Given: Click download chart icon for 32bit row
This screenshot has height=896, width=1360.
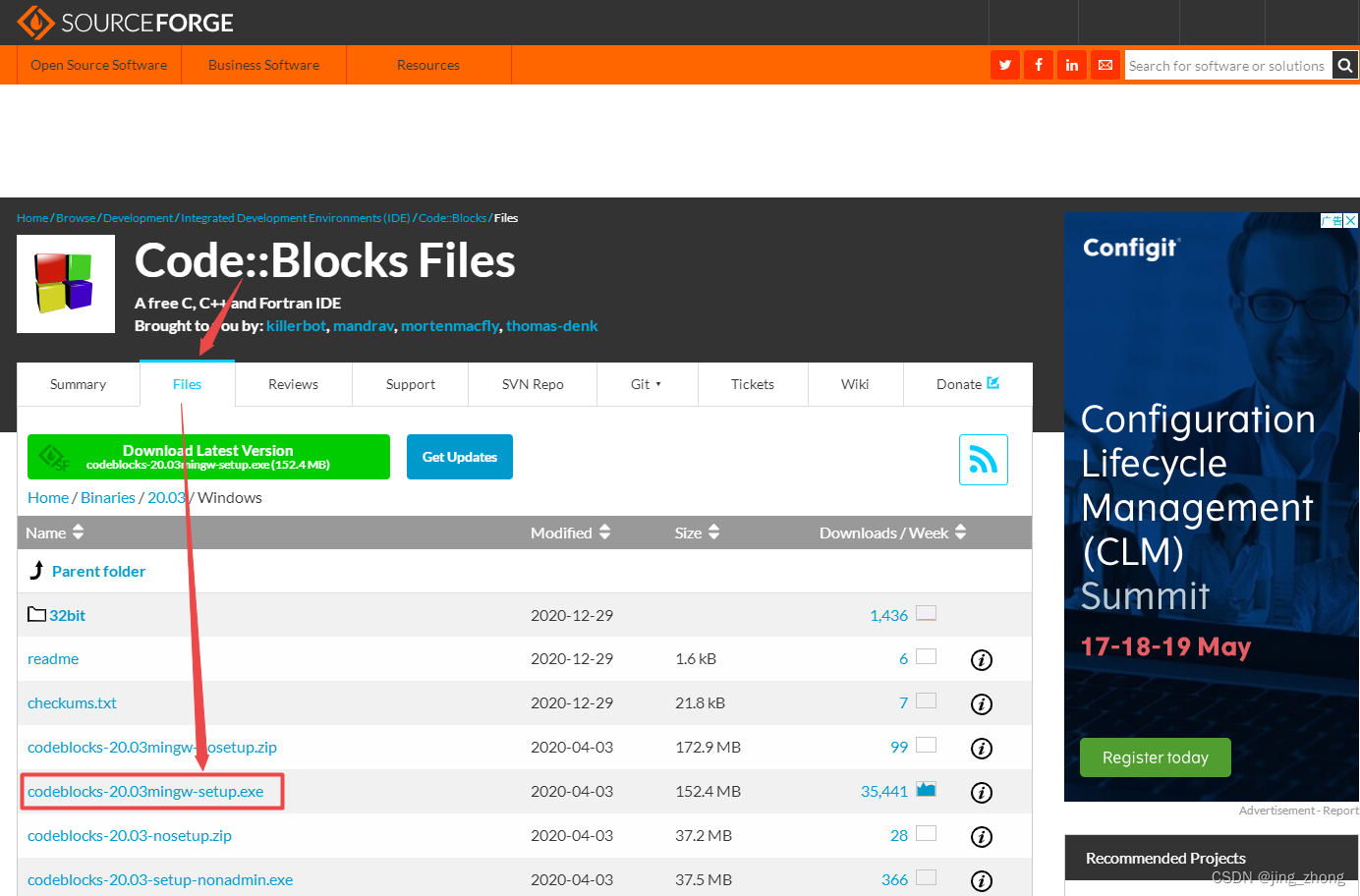Looking at the screenshot, I should pyautogui.click(x=926, y=613).
